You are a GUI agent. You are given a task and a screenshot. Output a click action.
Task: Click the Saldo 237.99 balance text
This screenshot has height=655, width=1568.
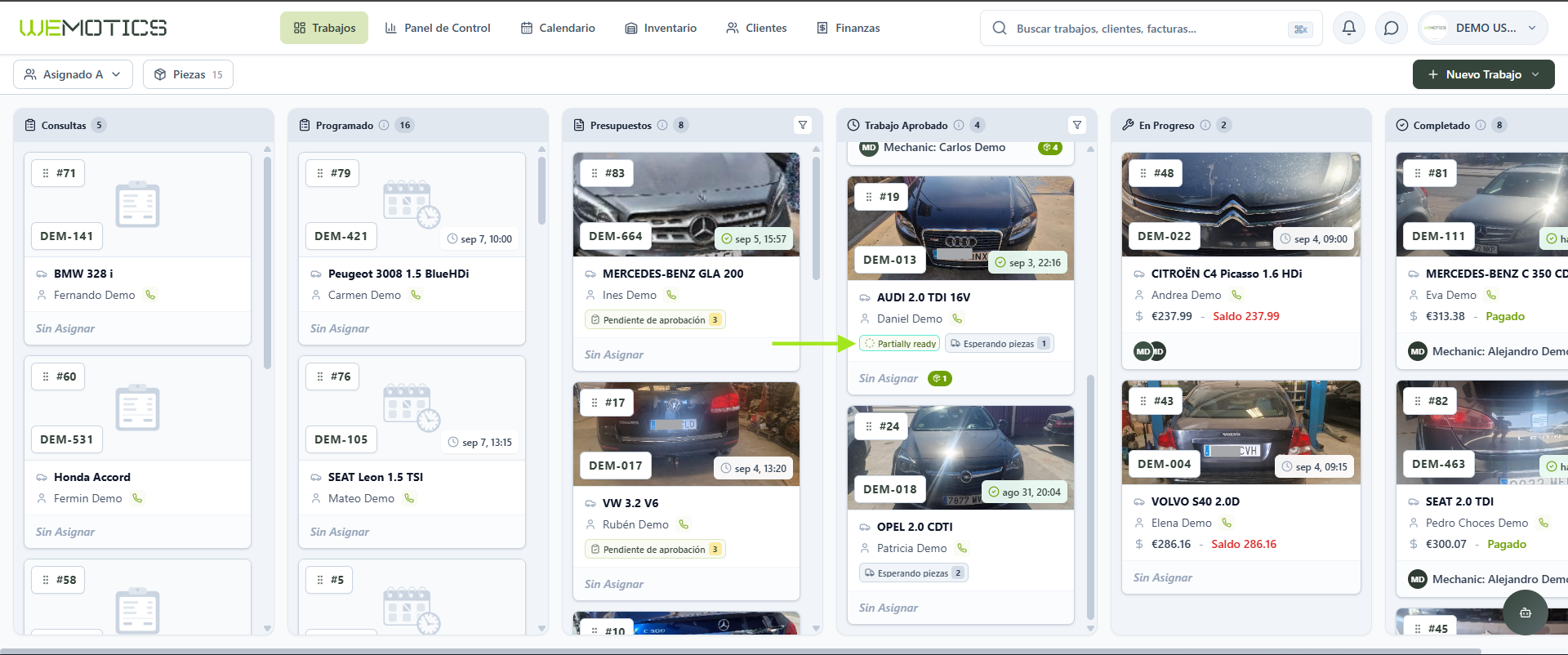1246,316
